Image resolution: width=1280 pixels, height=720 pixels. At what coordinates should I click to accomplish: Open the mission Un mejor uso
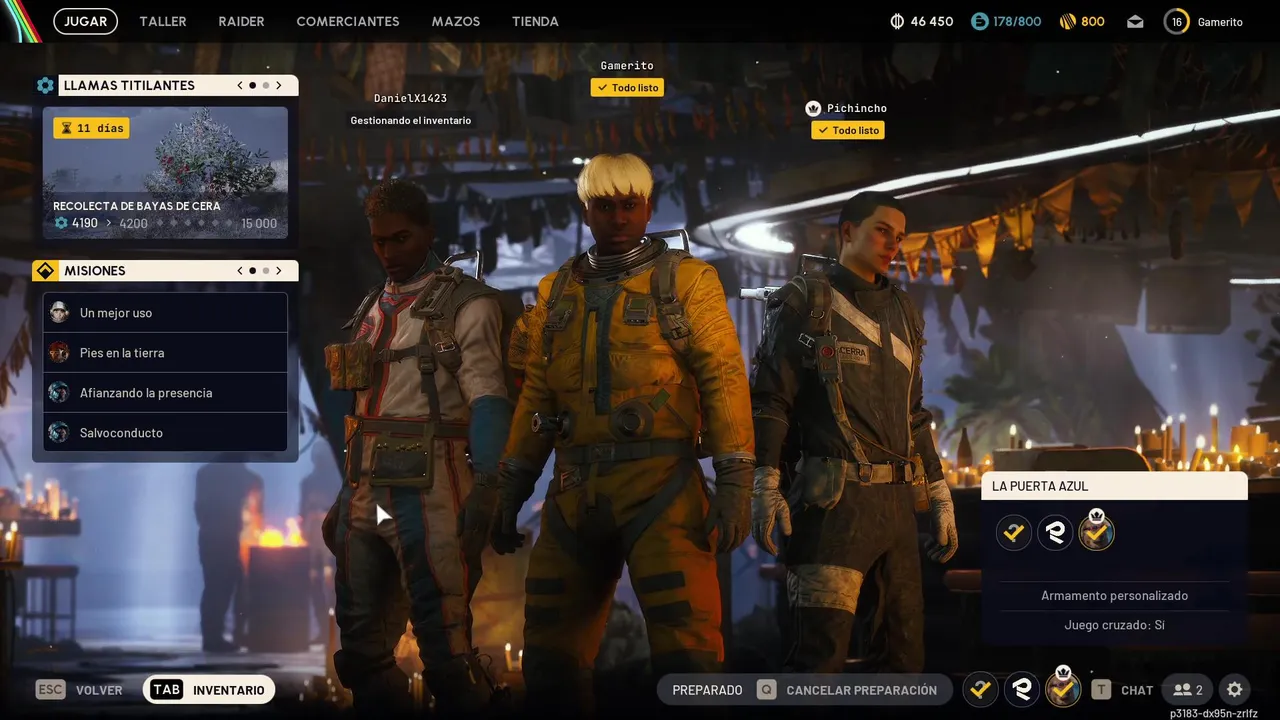(165, 313)
